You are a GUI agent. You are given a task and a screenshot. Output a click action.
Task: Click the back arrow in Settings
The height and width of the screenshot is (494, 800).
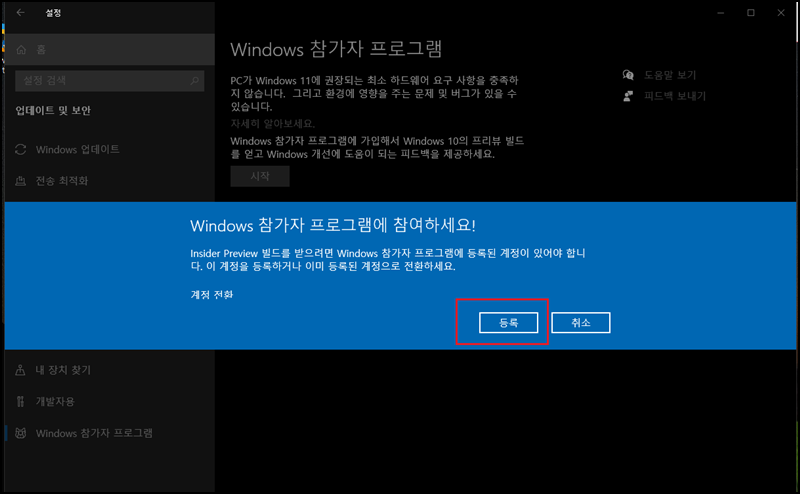pos(20,13)
